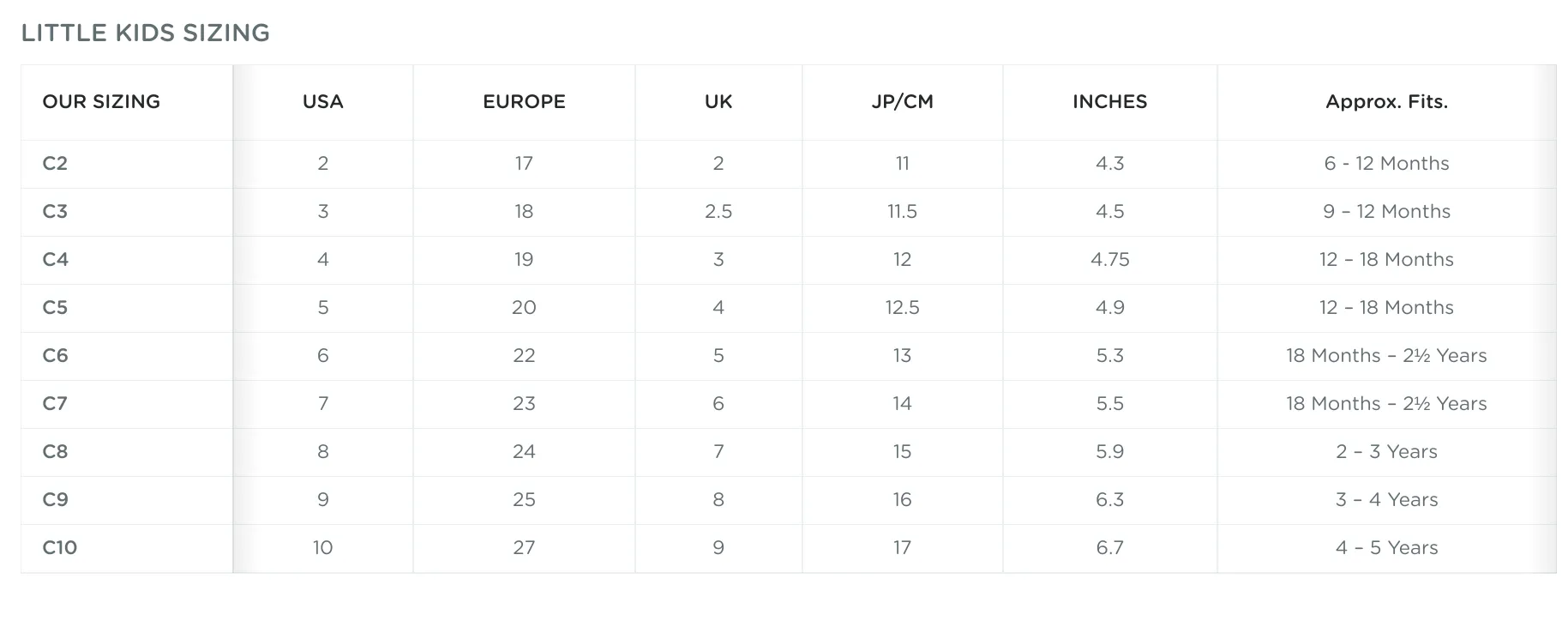
Task: Click the OUR SIZING column header
Action: [101, 101]
